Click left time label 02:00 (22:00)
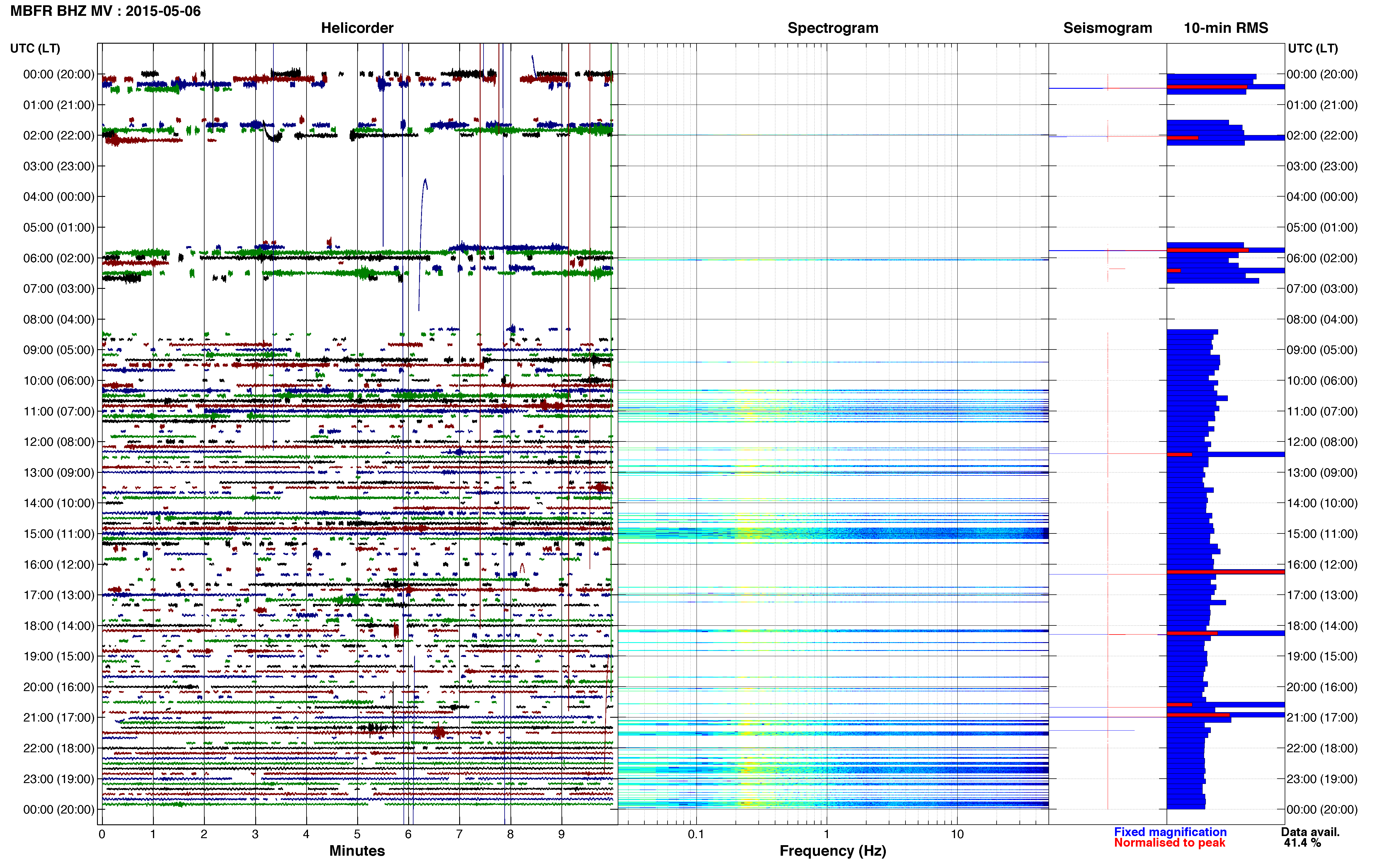The height and width of the screenshot is (868, 1389). coord(59,135)
